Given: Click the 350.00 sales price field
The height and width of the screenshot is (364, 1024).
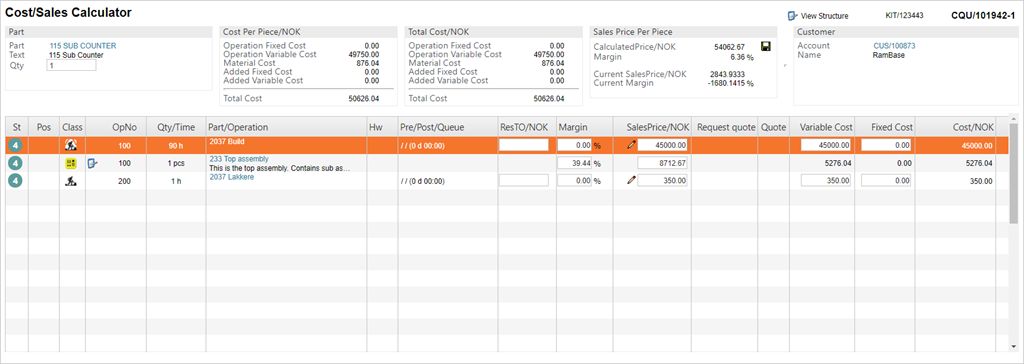Looking at the screenshot, I should click(x=662, y=181).
